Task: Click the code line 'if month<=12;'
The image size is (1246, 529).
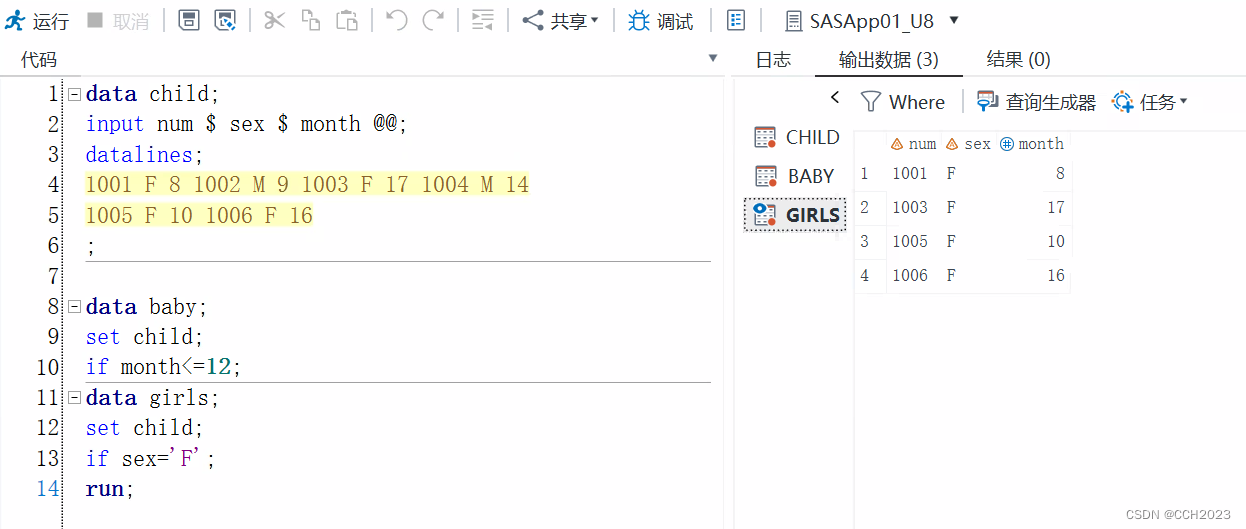Action: pos(164,367)
